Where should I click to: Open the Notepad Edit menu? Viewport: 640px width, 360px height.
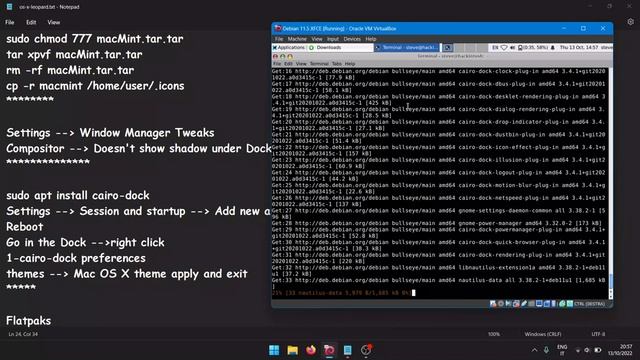[31, 22]
